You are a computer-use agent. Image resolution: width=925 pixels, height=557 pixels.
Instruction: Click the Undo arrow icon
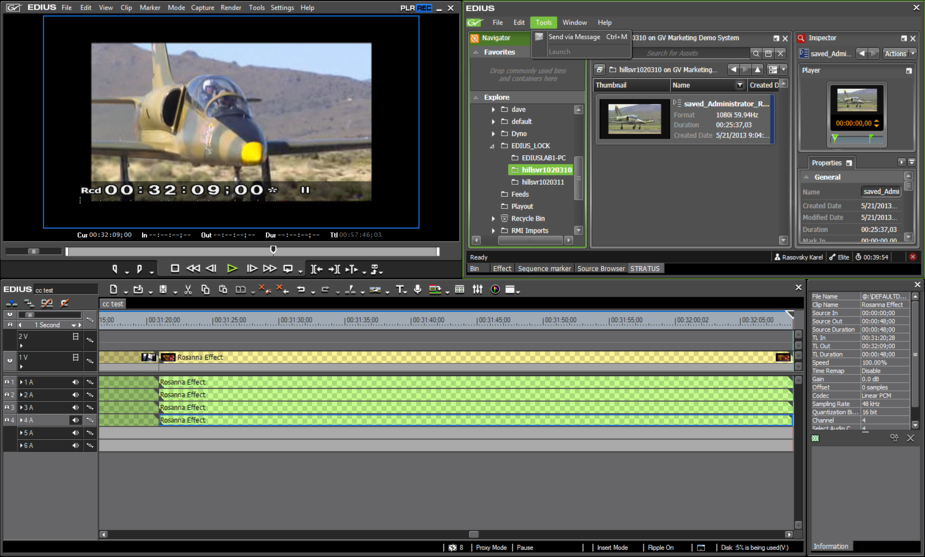pos(301,289)
